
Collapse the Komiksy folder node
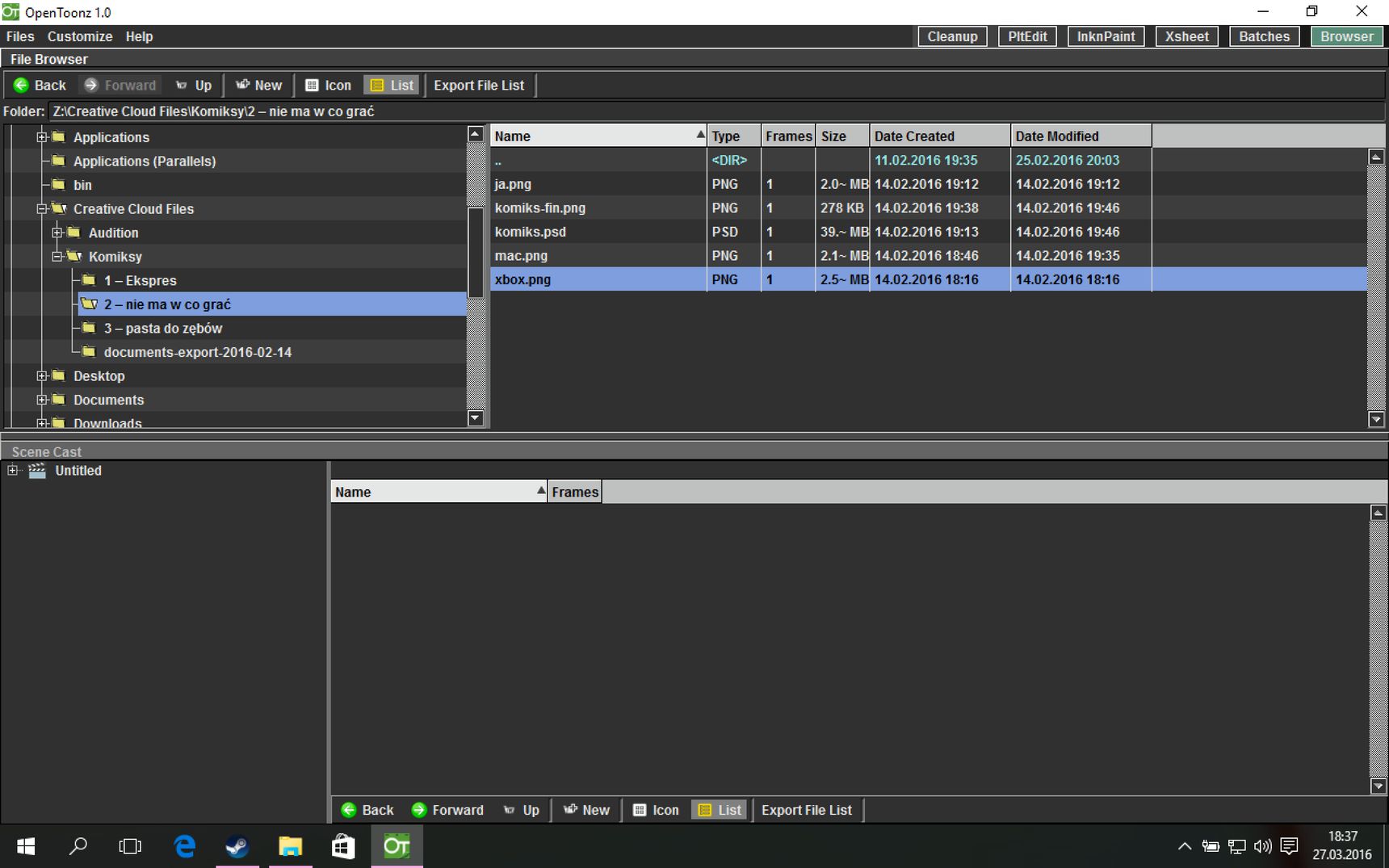tap(57, 257)
